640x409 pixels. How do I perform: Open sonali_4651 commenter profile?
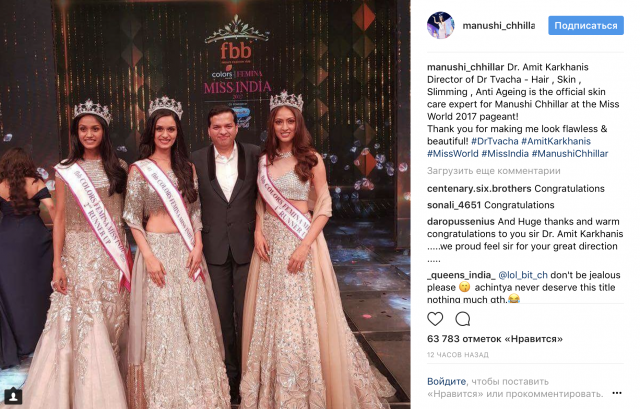(454, 205)
